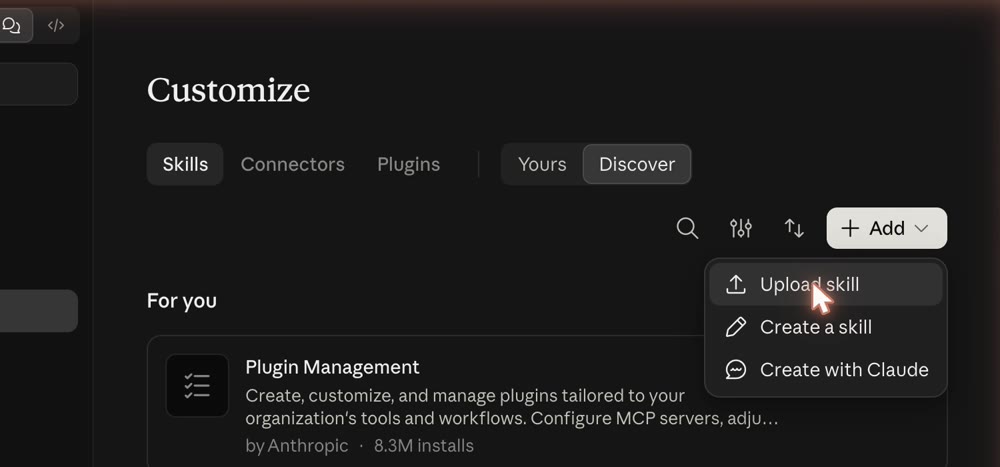
Task: Click the 'by Anthropic' author text
Action: 297,445
